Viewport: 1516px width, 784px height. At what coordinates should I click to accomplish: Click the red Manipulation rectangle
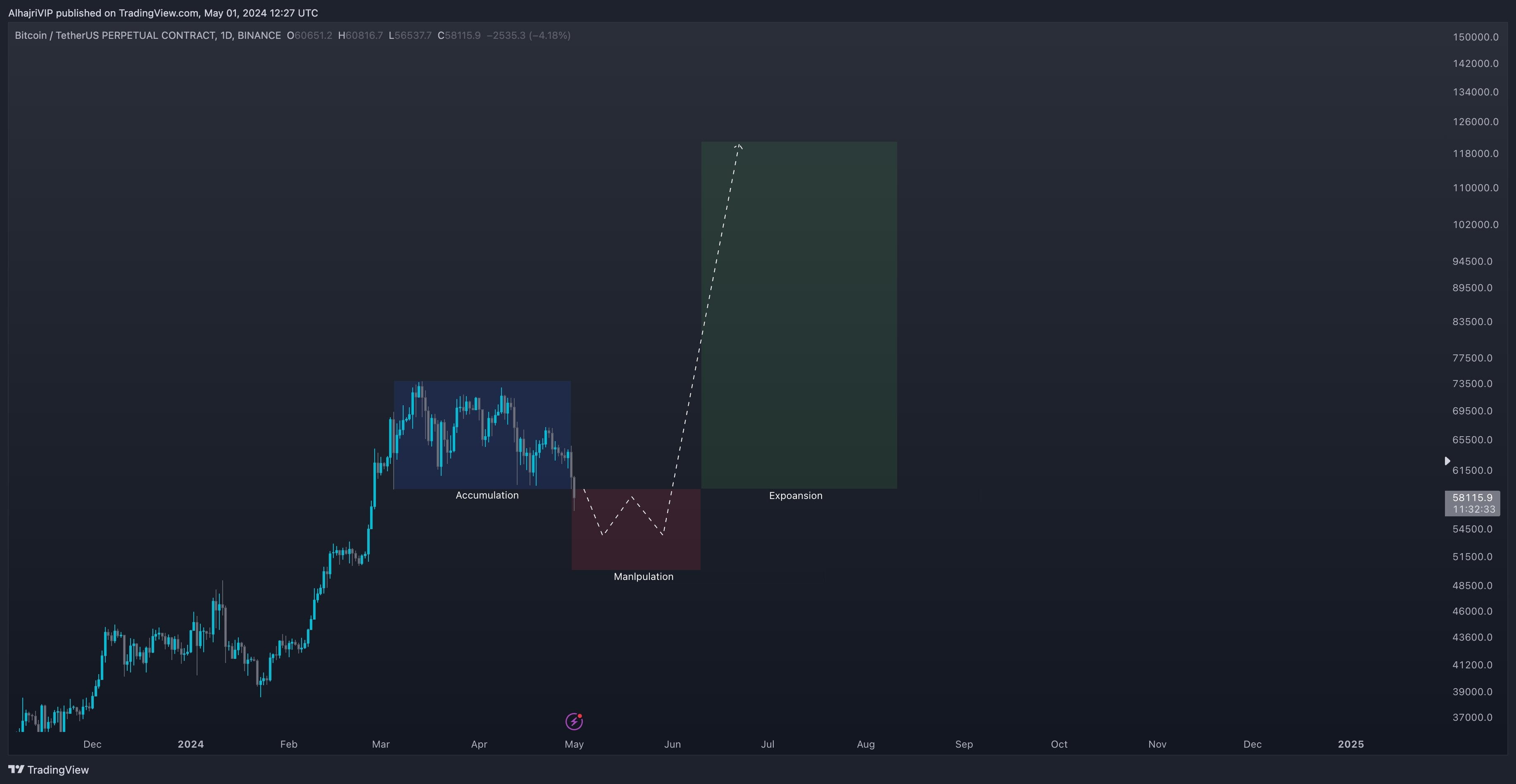(636, 529)
